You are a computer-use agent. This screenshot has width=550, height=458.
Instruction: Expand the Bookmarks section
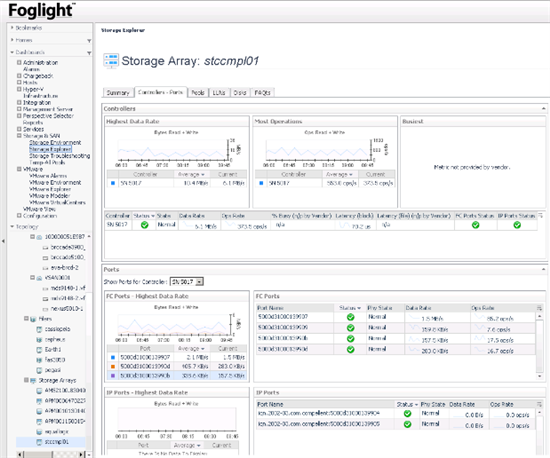pyautogui.click(x=12, y=27)
